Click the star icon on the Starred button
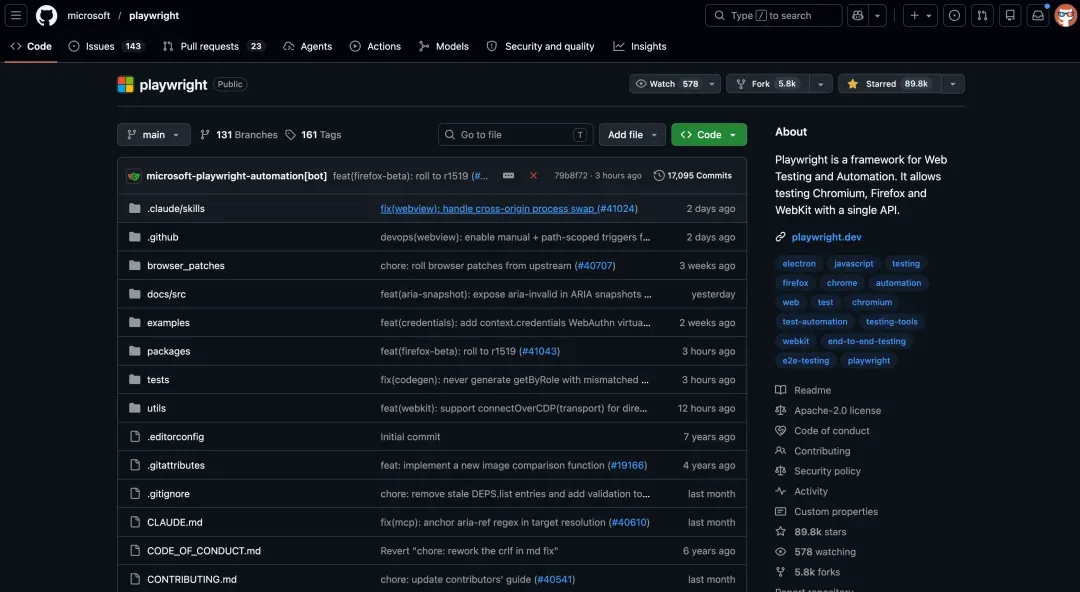This screenshot has width=1080, height=592. point(853,83)
